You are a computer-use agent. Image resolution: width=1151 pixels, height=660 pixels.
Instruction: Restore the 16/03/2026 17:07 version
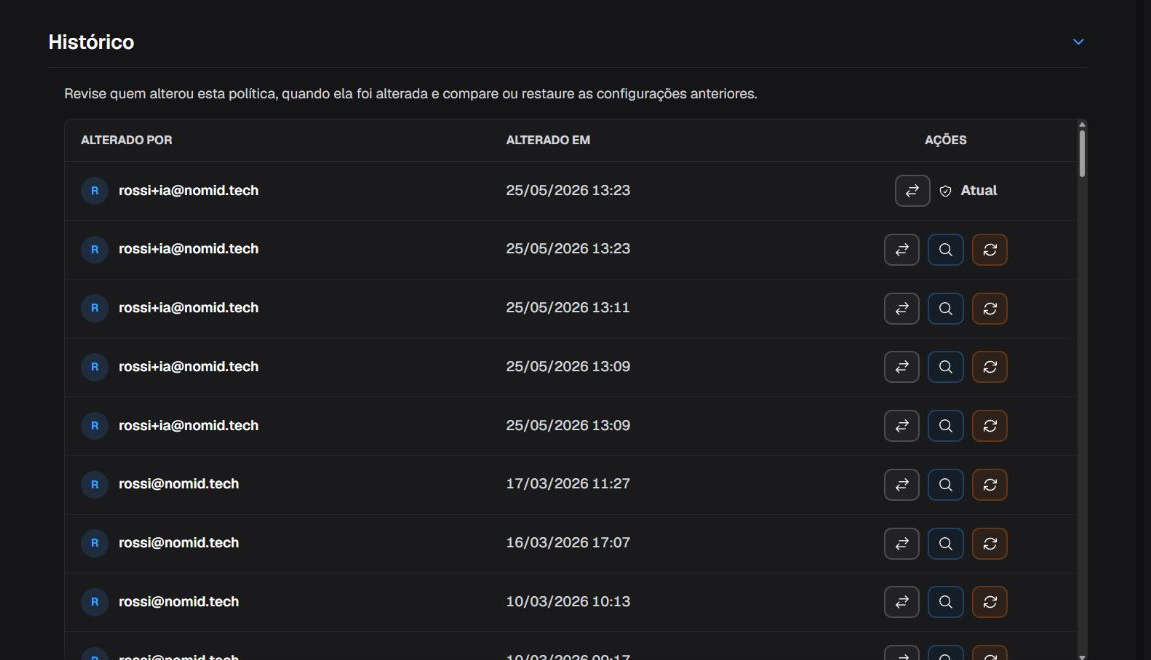tap(990, 543)
